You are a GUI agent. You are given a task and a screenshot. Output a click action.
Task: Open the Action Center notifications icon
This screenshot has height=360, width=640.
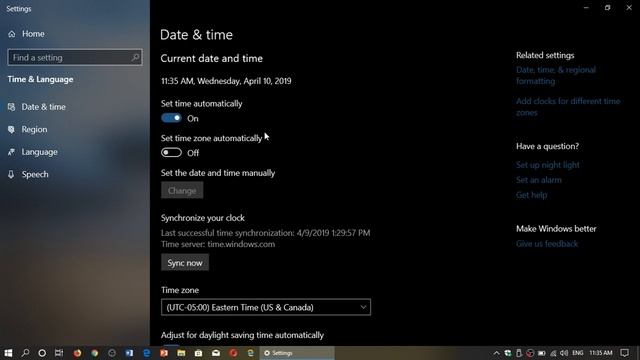click(x=624, y=353)
